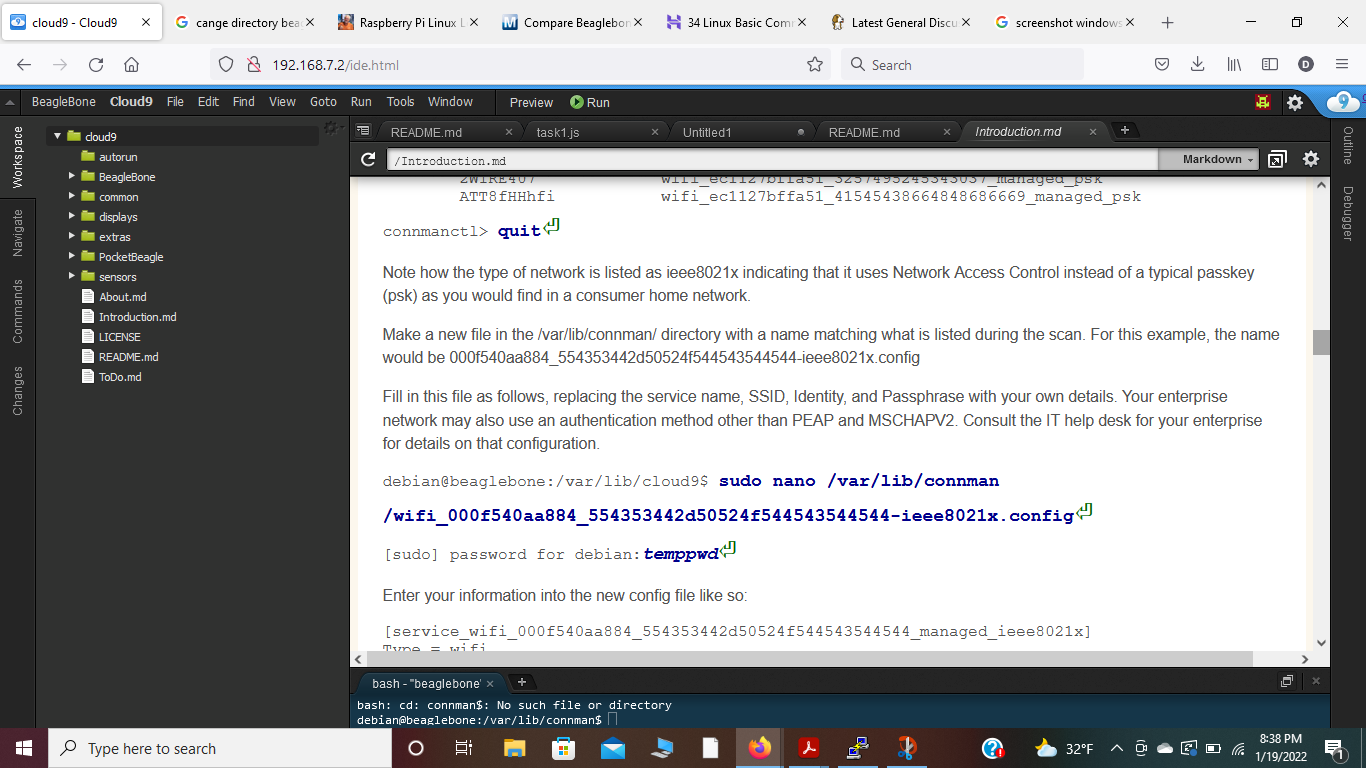The width and height of the screenshot is (1366, 768).
Task: Toggle the Firefox sidebar icon
Action: coord(1270,64)
